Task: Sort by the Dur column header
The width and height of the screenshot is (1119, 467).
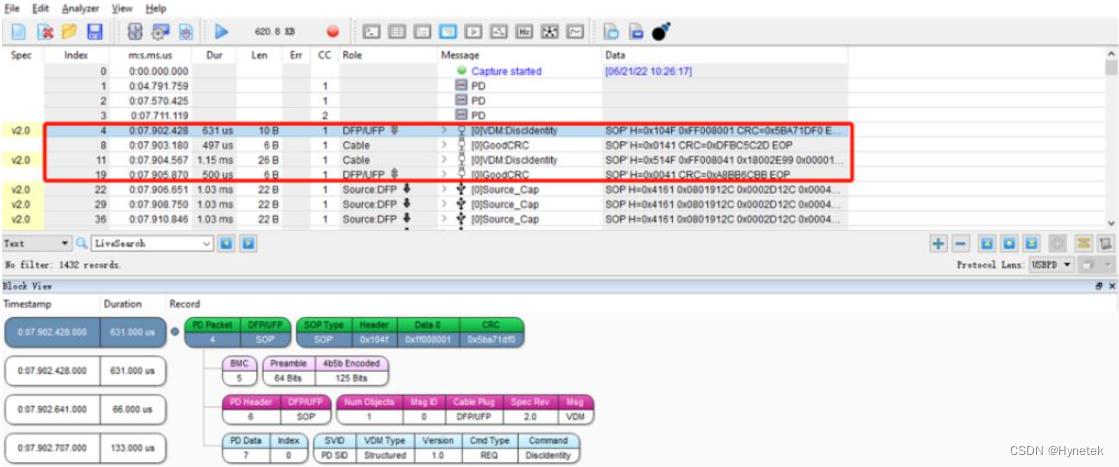Action: click(214, 55)
